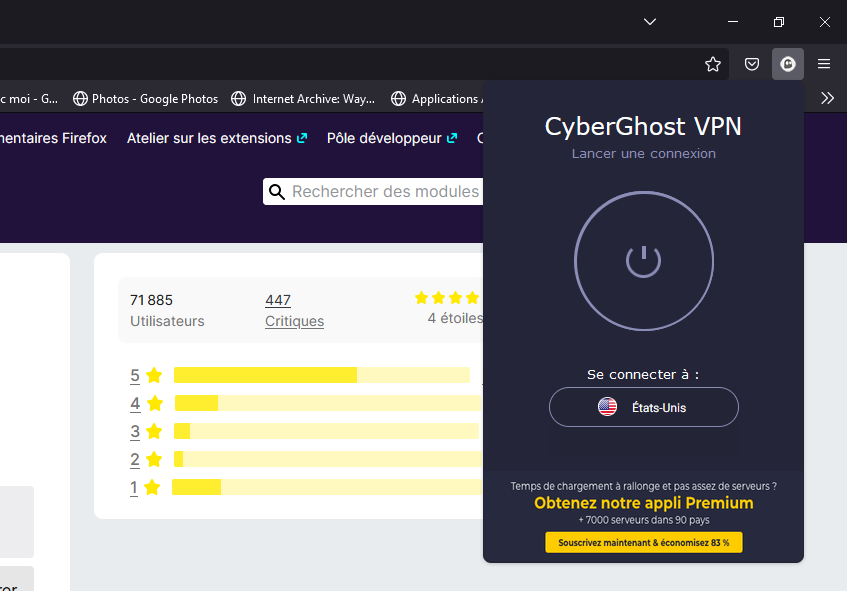Open the Firefox hamburger menu
Screen dimensions: 847x591
(824, 64)
